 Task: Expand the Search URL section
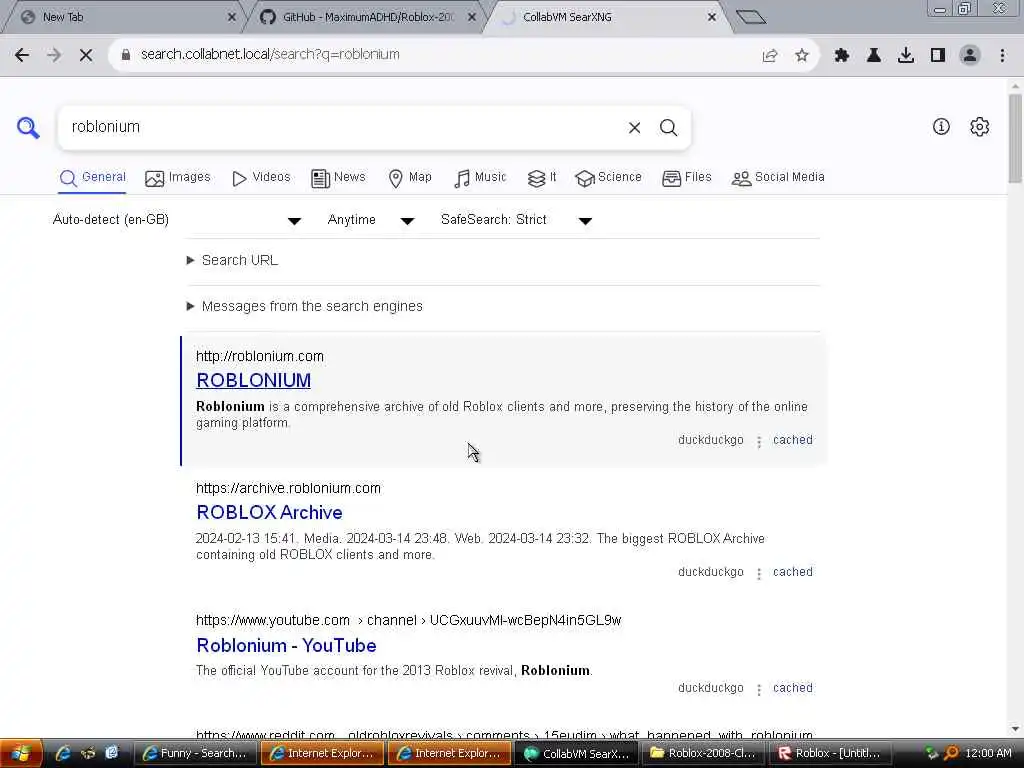tap(233, 261)
